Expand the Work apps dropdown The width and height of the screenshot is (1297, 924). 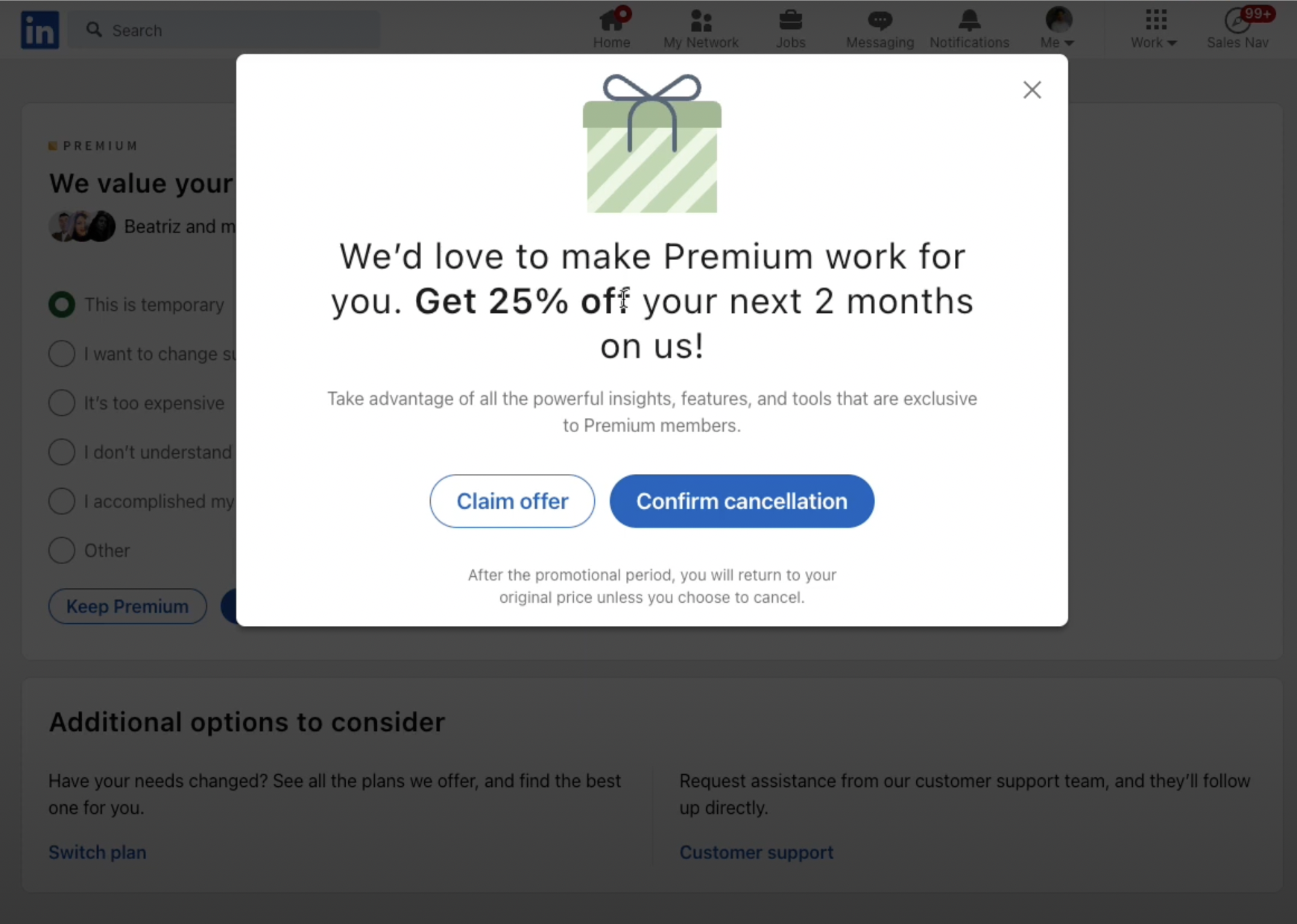(x=1154, y=28)
